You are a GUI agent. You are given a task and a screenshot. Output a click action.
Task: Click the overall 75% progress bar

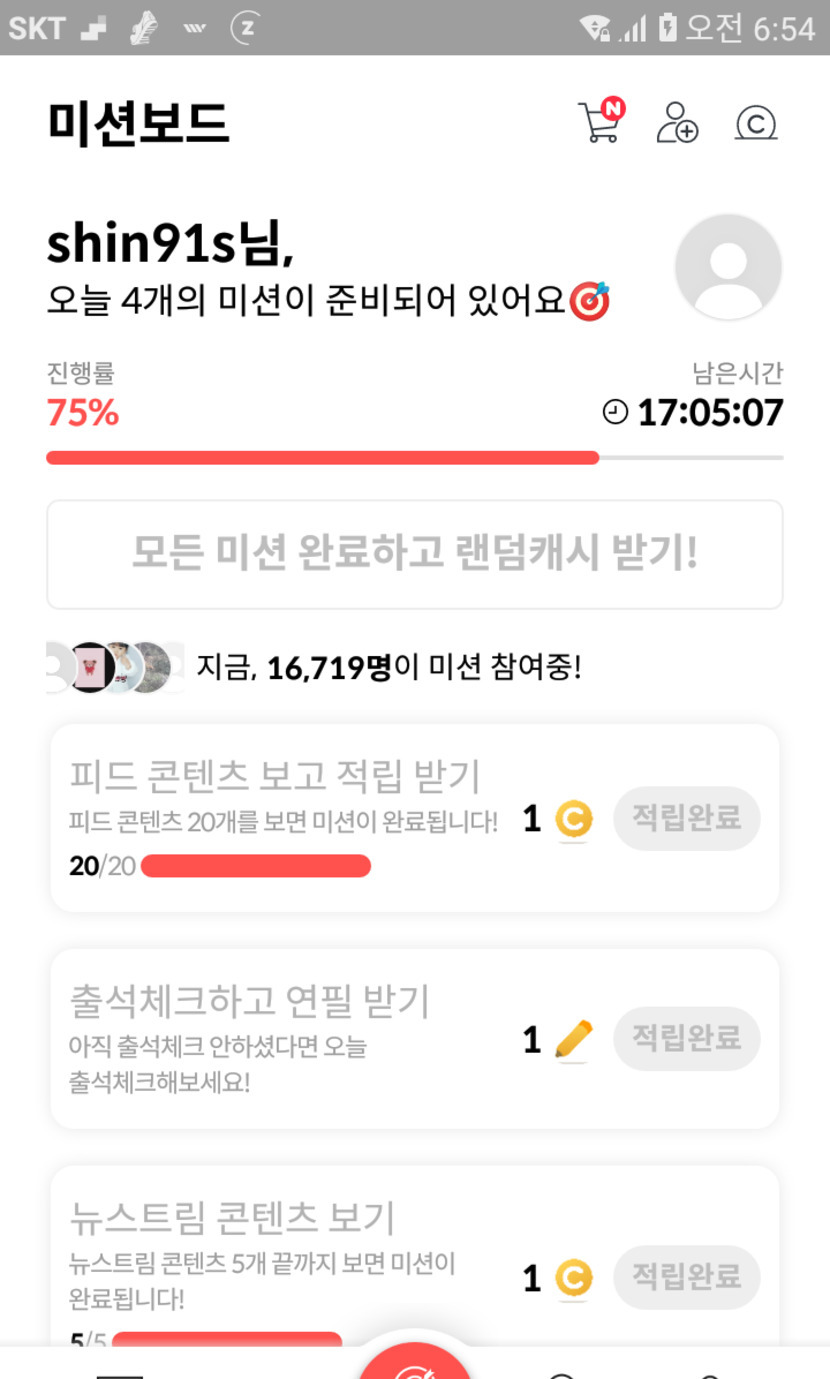pyautogui.click(x=414, y=458)
